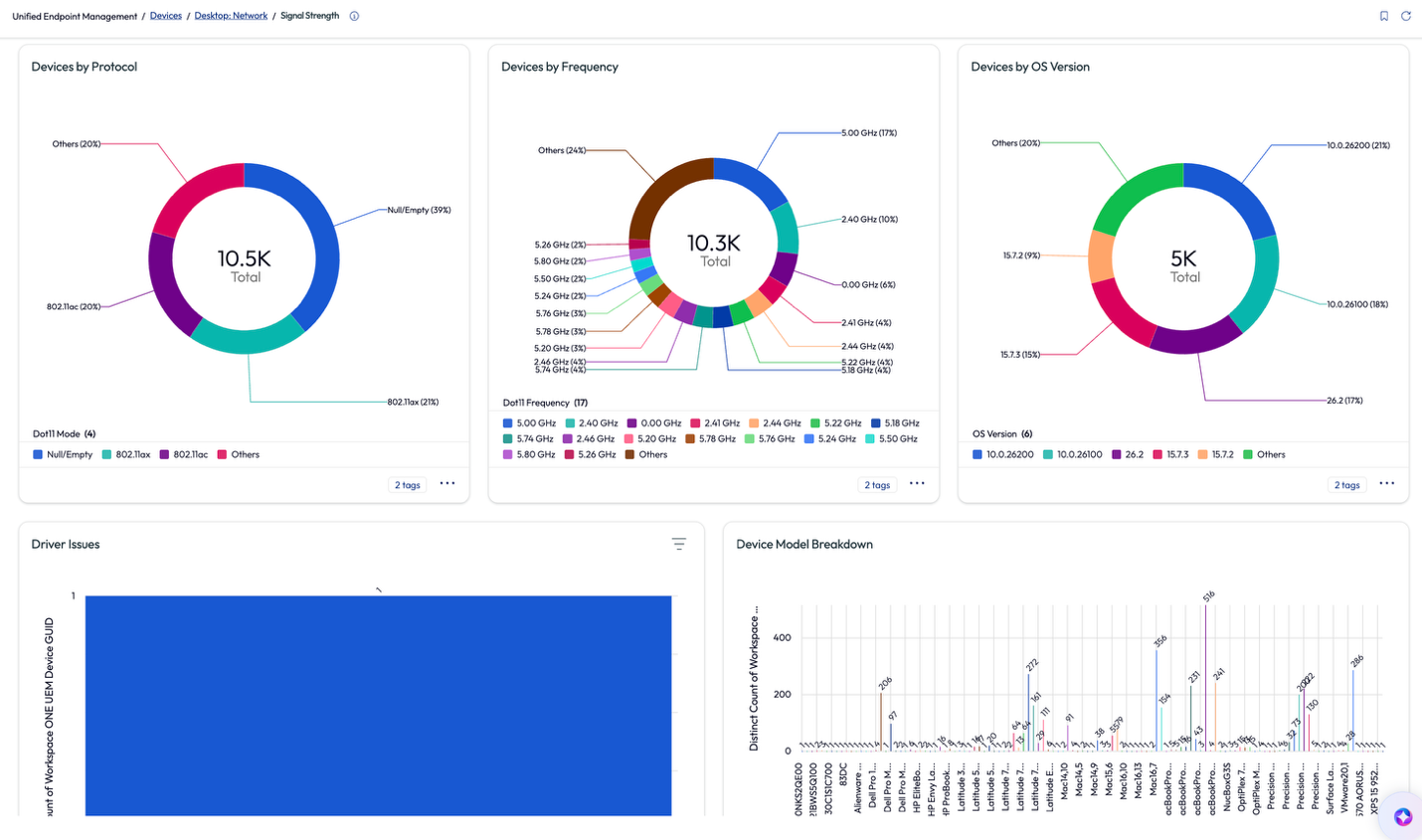Click the '10.3K Total' donut center

point(714,250)
